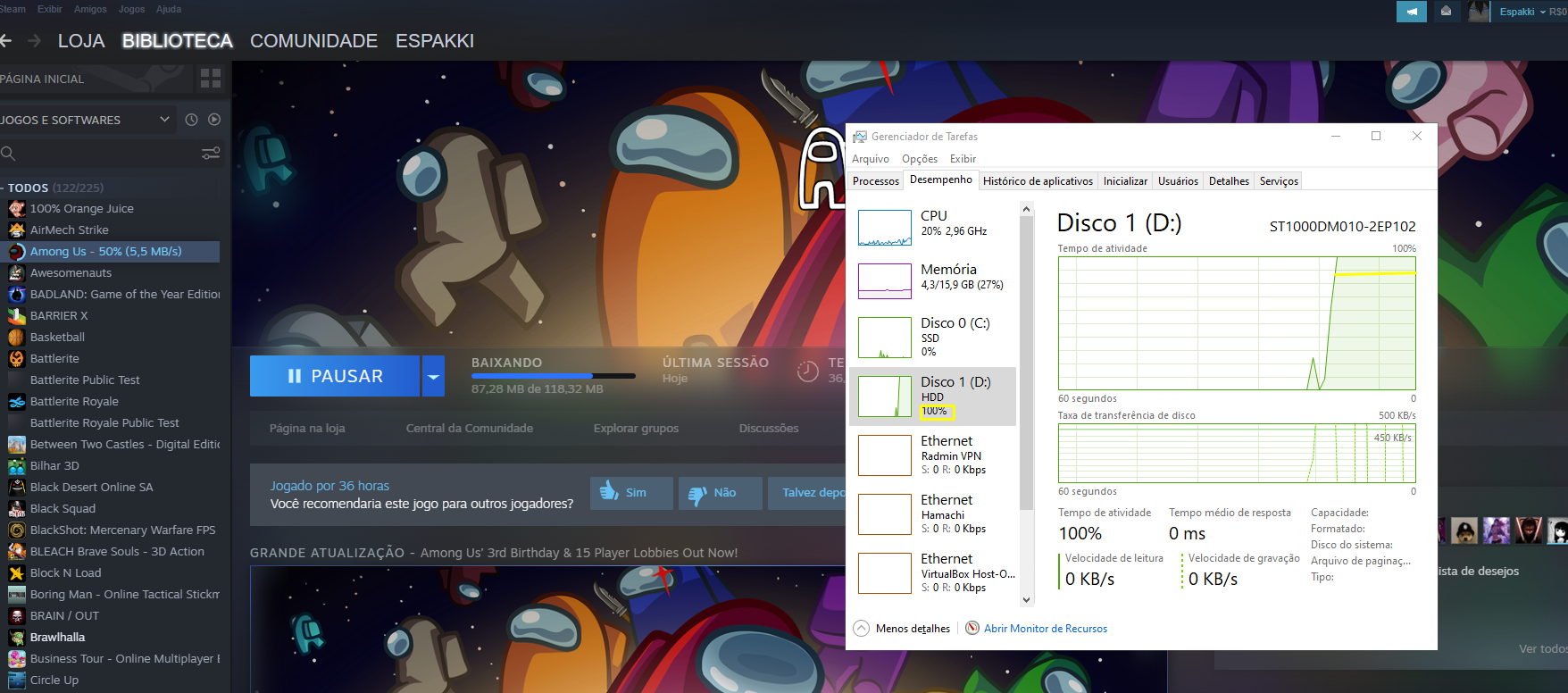
Task: Open the Explorar grupos link
Action: tap(636, 429)
